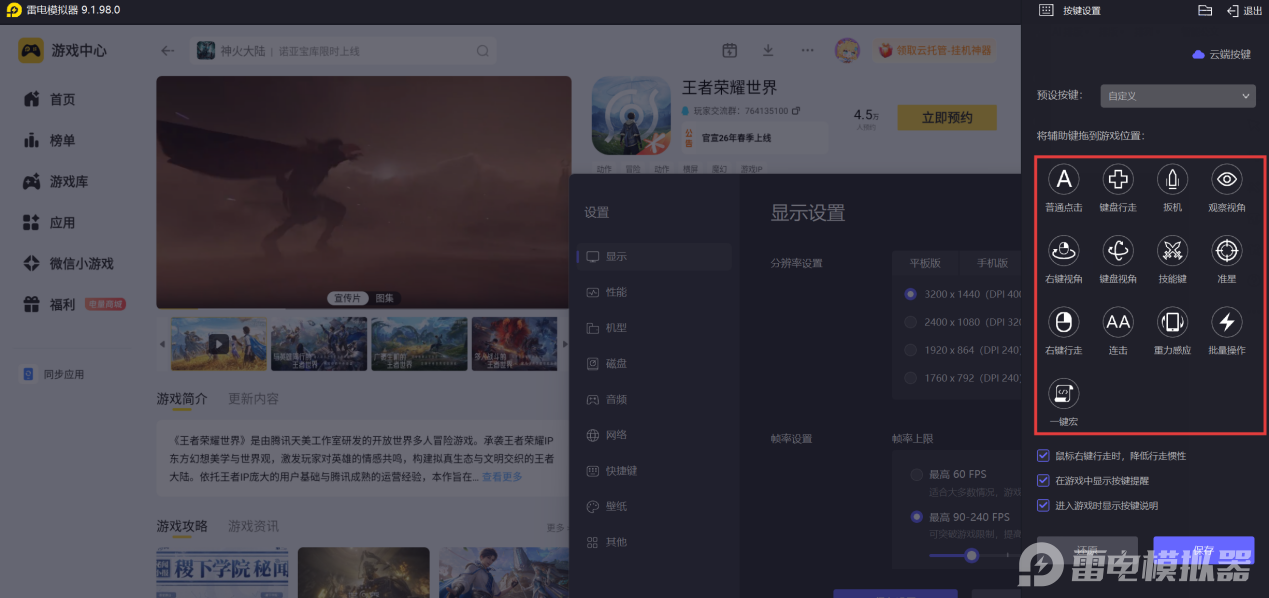Viewport: 1269px width, 598px height.
Task: Choose the 观察视角 eye icon
Action: [x=1227, y=180]
